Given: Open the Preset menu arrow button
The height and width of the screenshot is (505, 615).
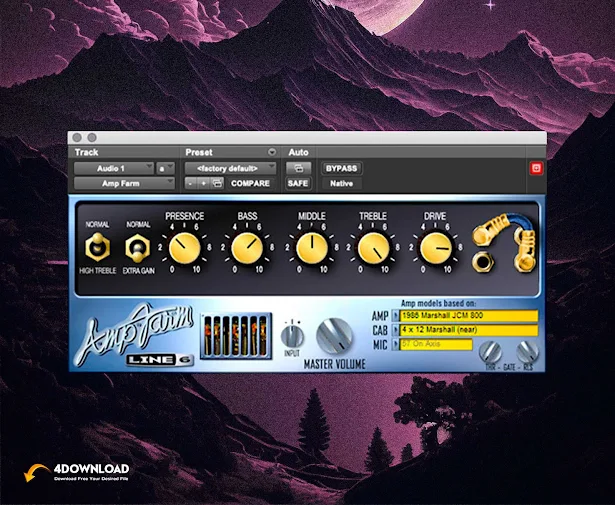Looking at the screenshot, I should (271, 152).
